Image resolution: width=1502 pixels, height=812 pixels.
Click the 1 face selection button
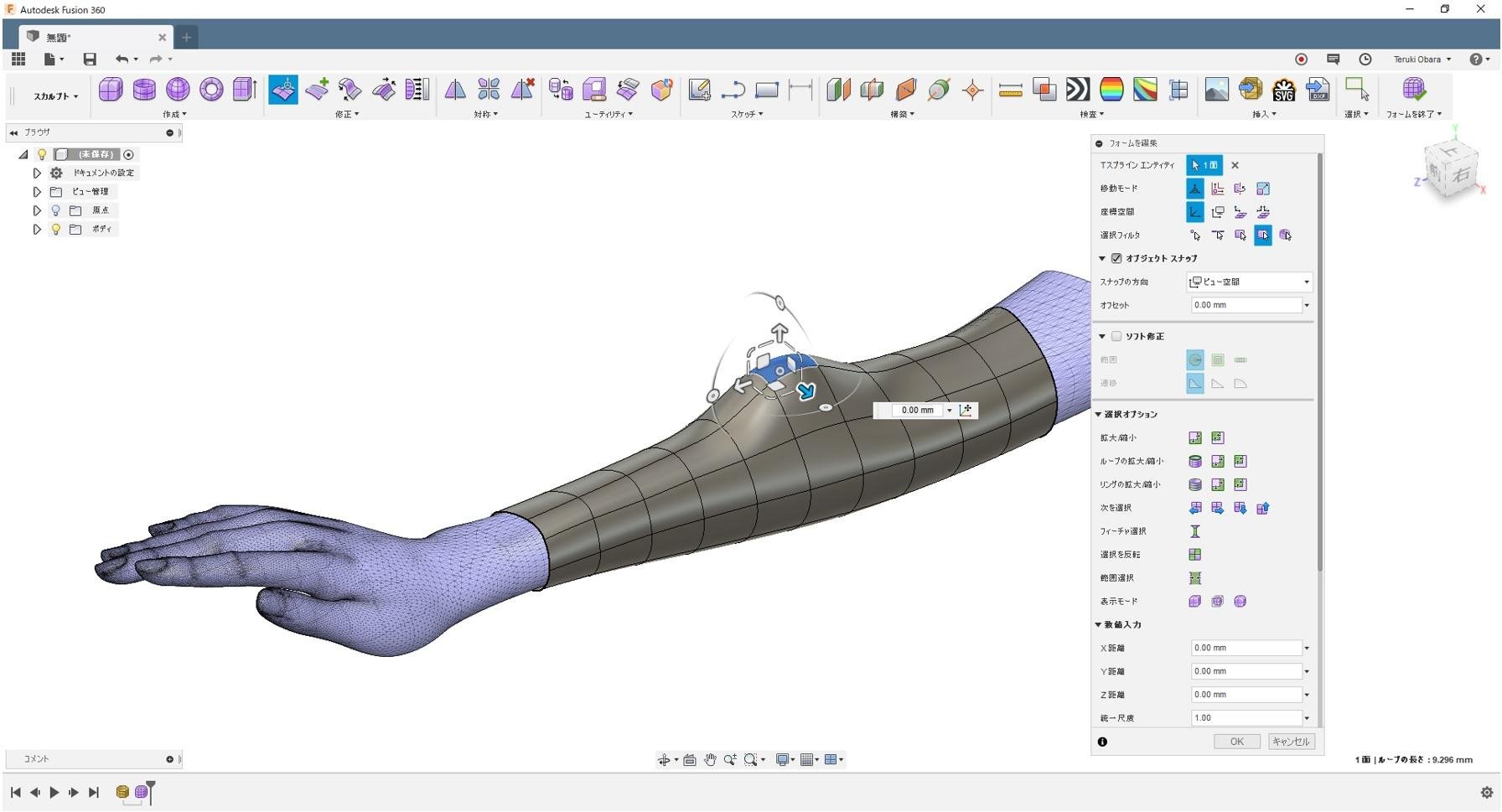point(1204,165)
